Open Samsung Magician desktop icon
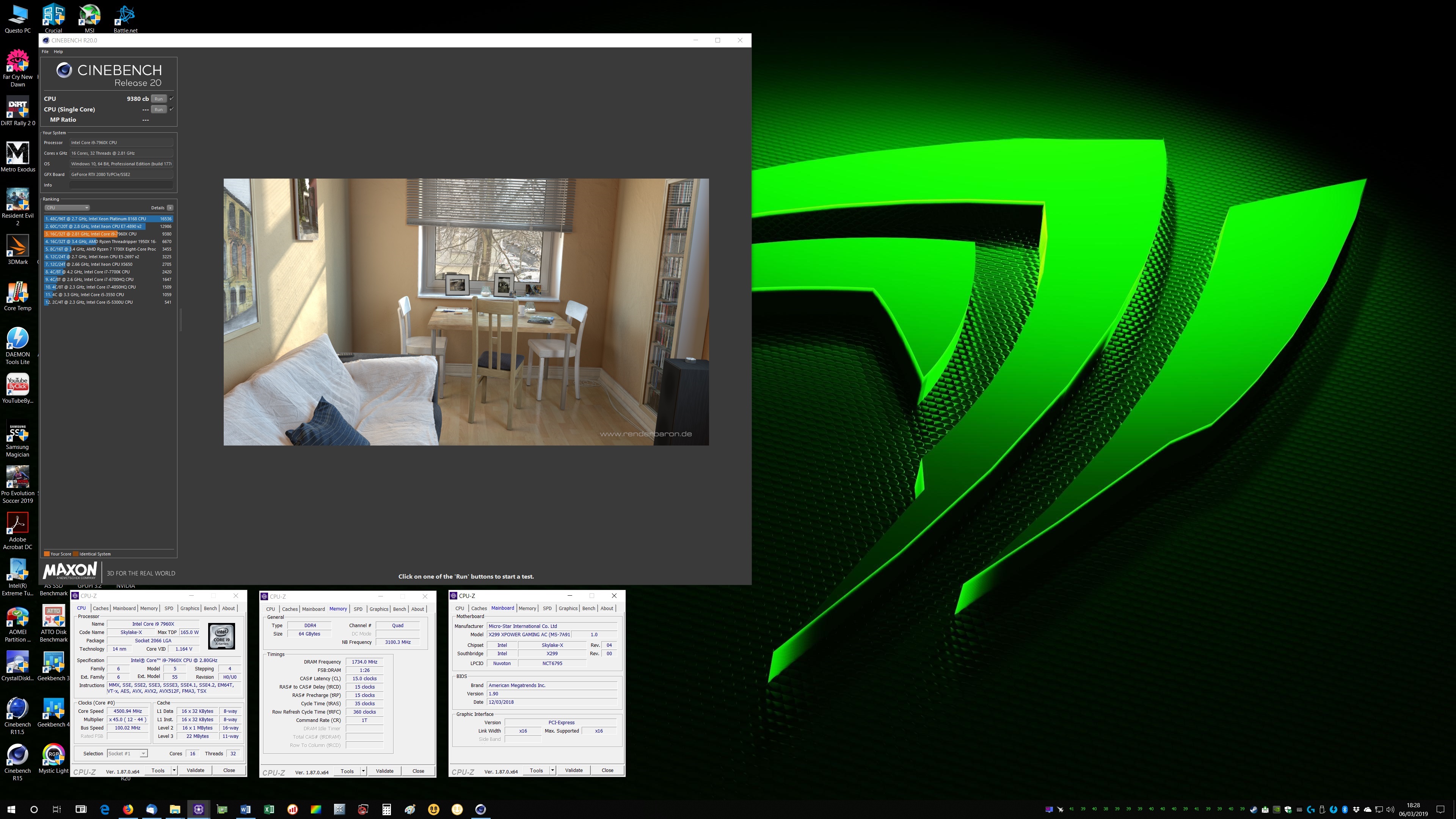This screenshot has width=1456, height=819. 17,438
